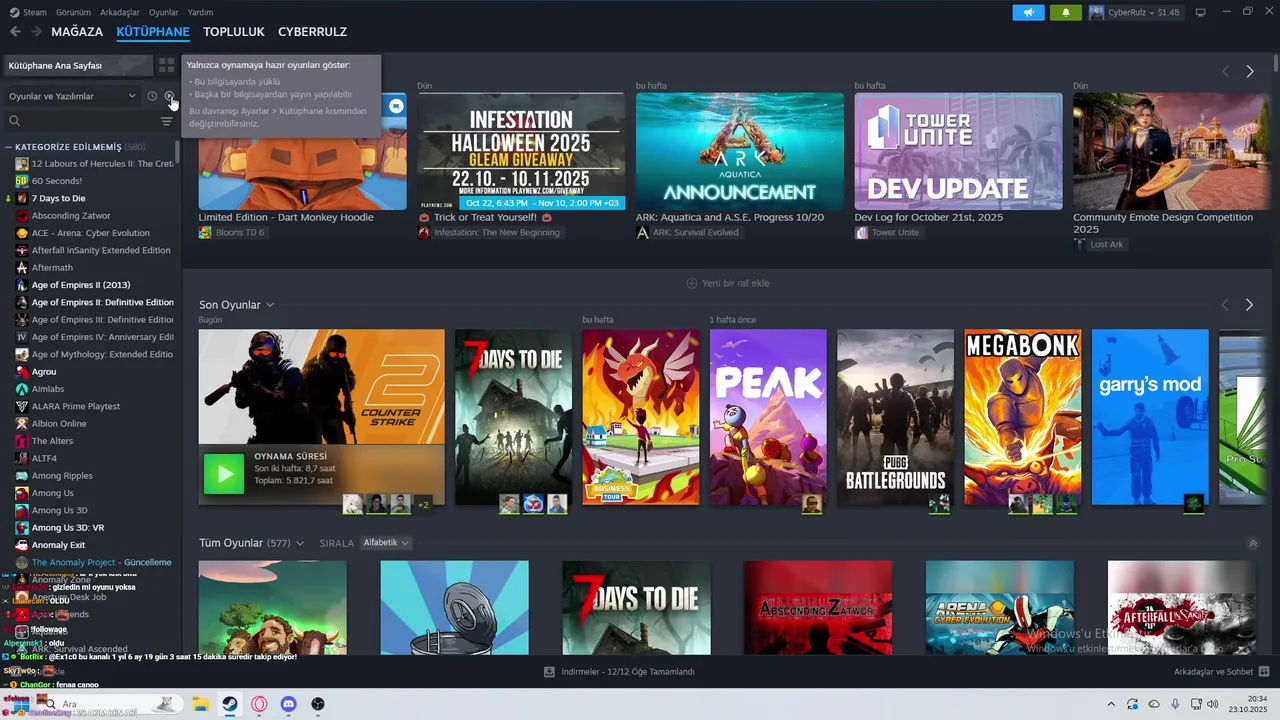Open the MEGABONK game cover

click(x=1023, y=417)
